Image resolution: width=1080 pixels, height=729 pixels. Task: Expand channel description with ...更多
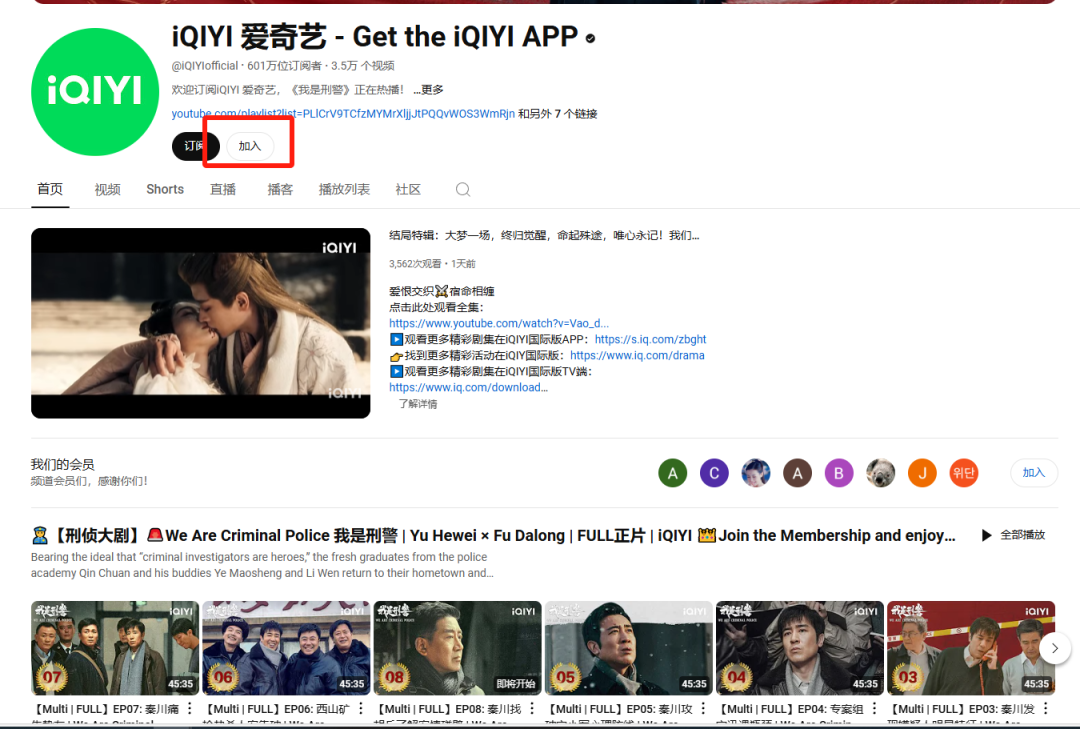click(x=428, y=90)
